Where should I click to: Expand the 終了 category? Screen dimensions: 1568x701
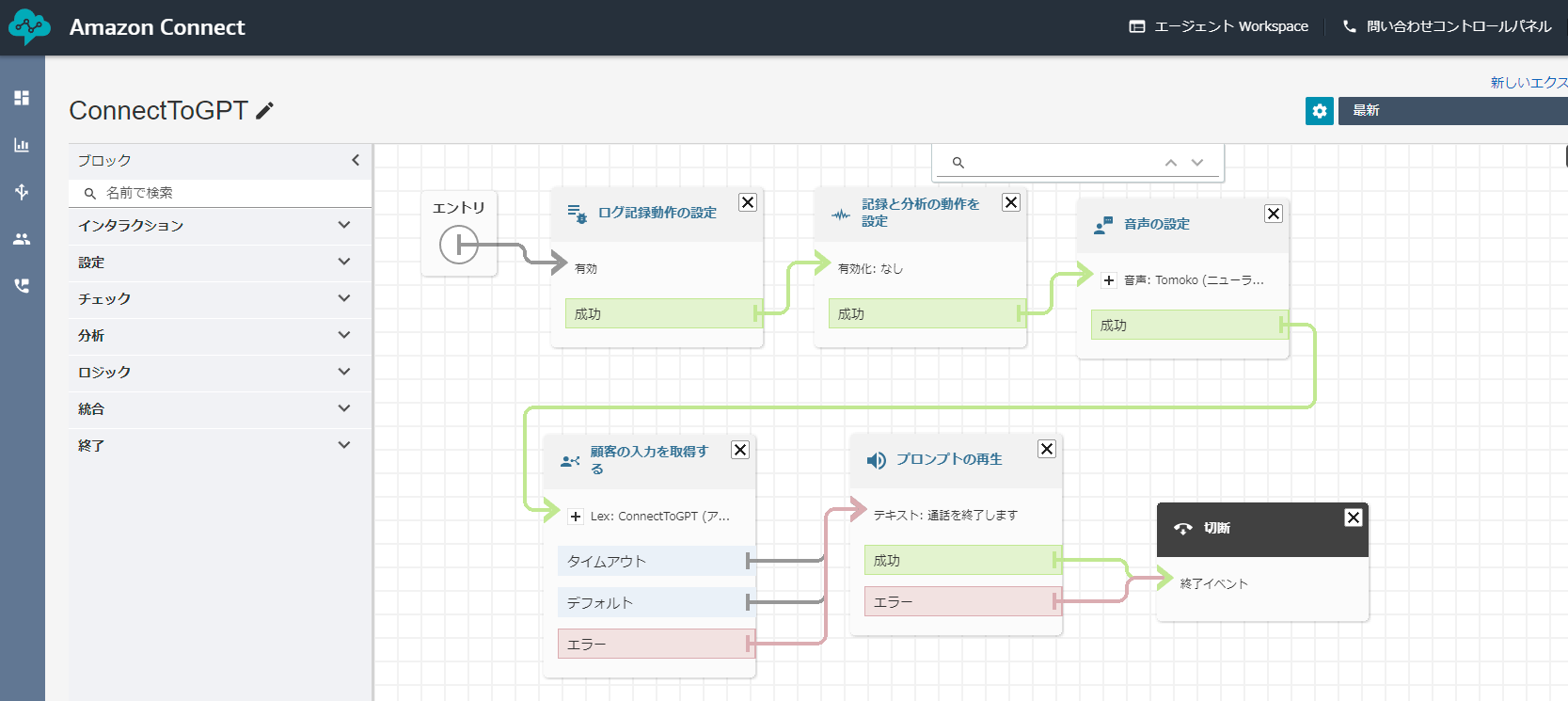pos(220,446)
